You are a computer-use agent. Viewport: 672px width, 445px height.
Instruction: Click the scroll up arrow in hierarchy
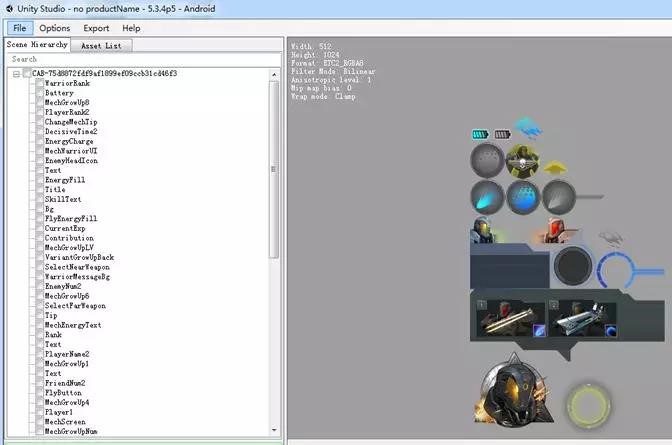[x=274, y=75]
